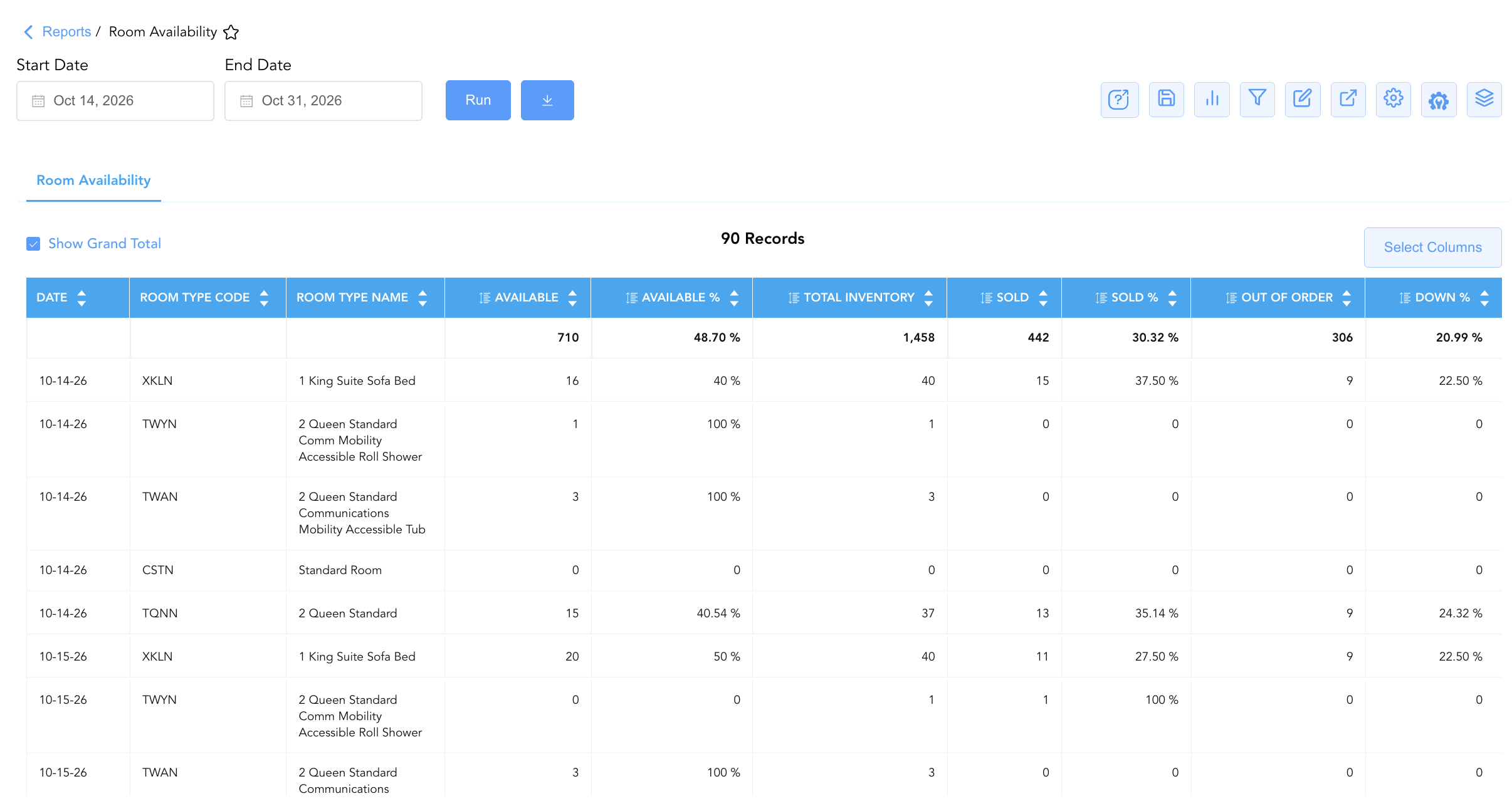
Task: Click the back chevron beside Reports
Action: [28, 32]
